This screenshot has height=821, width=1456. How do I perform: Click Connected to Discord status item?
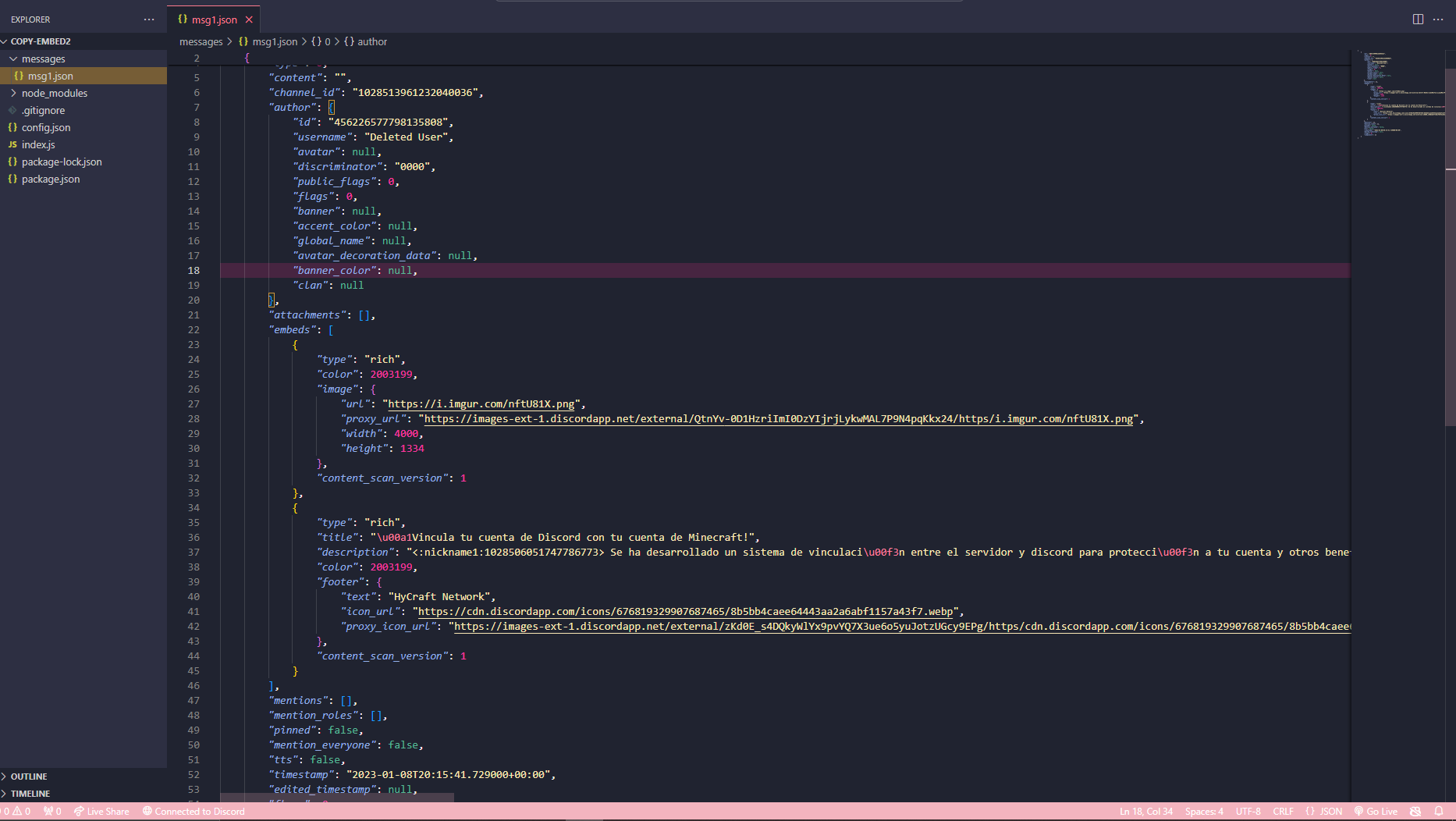(x=194, y=812)
